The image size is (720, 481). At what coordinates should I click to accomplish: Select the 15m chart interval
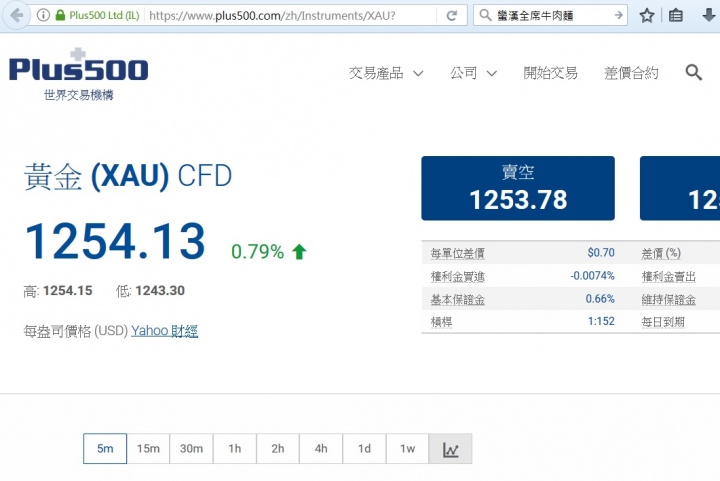(x=148, y=448)
